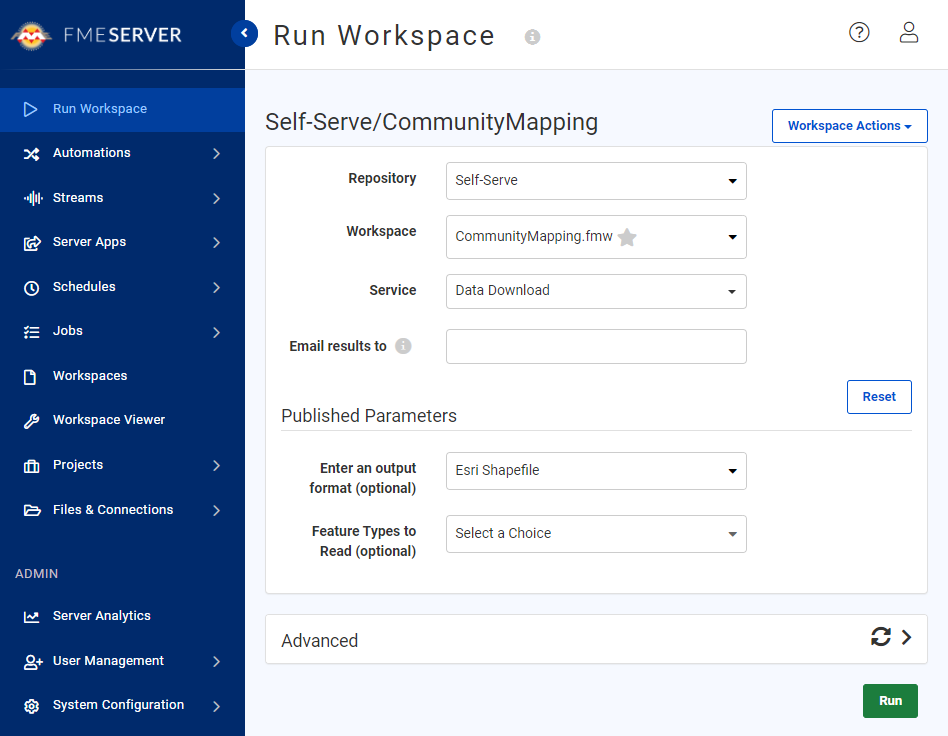
Task: Click the Streams waveform icon
Action: (33, 198)
